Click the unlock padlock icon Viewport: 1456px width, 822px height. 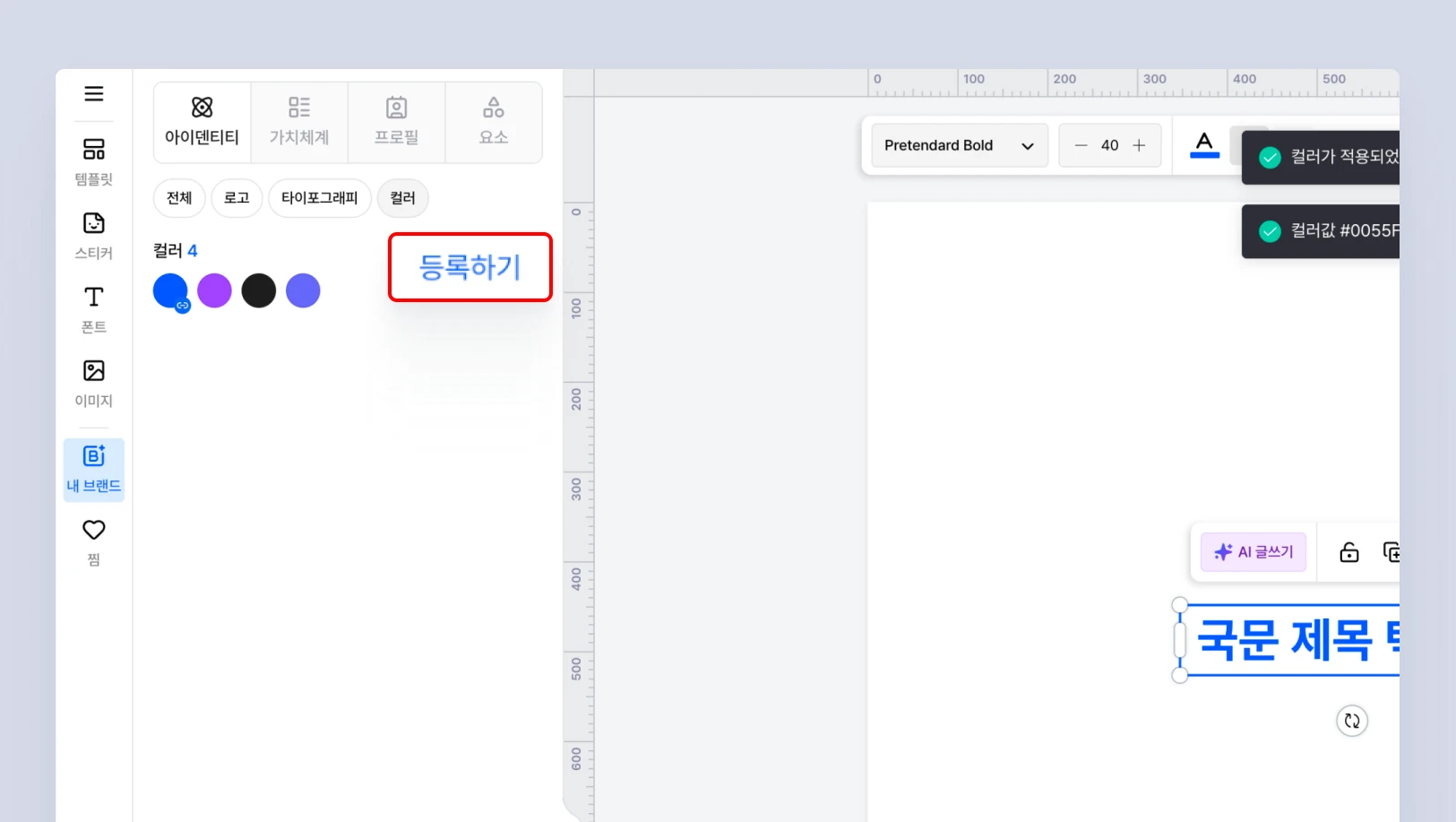(1348, 552)
